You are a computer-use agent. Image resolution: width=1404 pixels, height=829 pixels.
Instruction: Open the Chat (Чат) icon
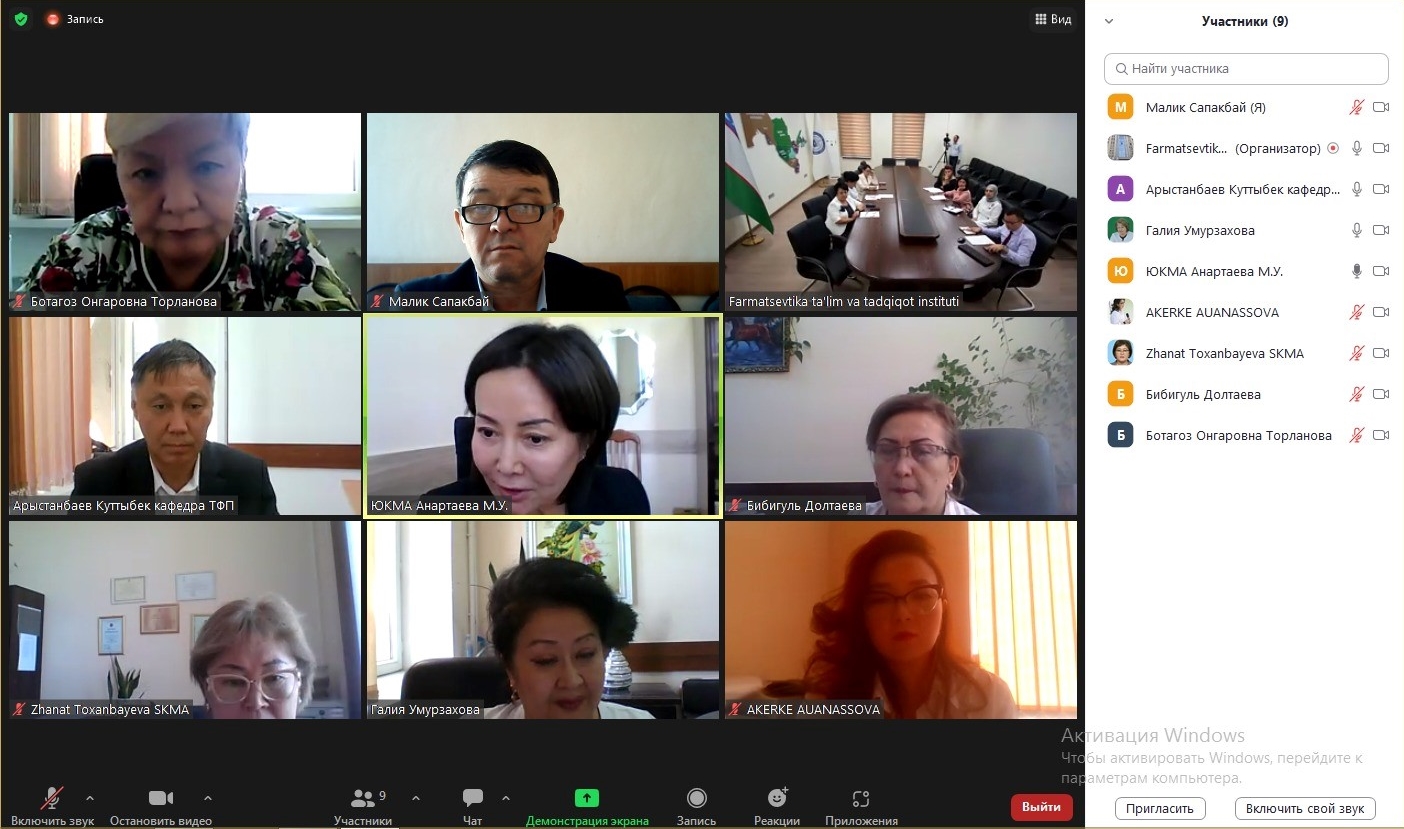(x=473, y=798)
